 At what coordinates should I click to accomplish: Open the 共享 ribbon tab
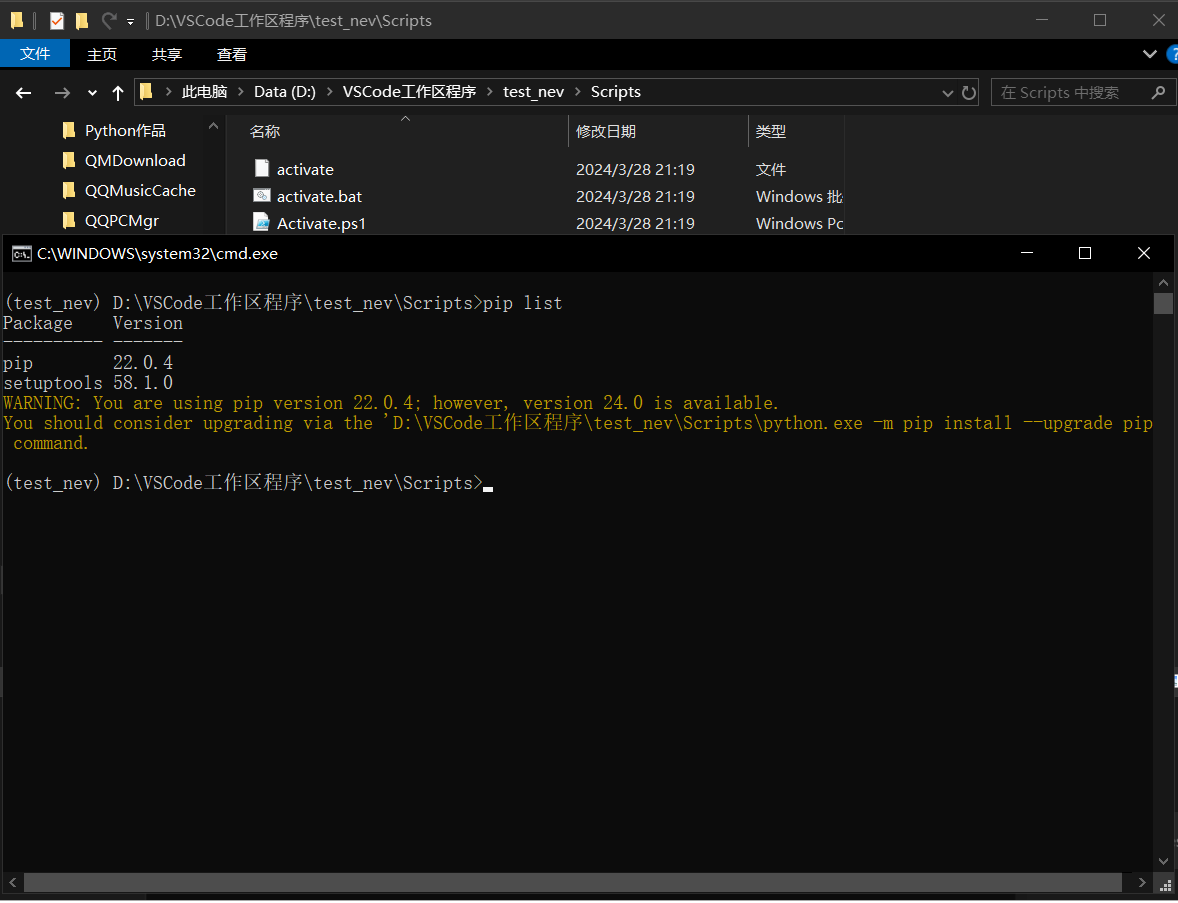click(167, 54)
